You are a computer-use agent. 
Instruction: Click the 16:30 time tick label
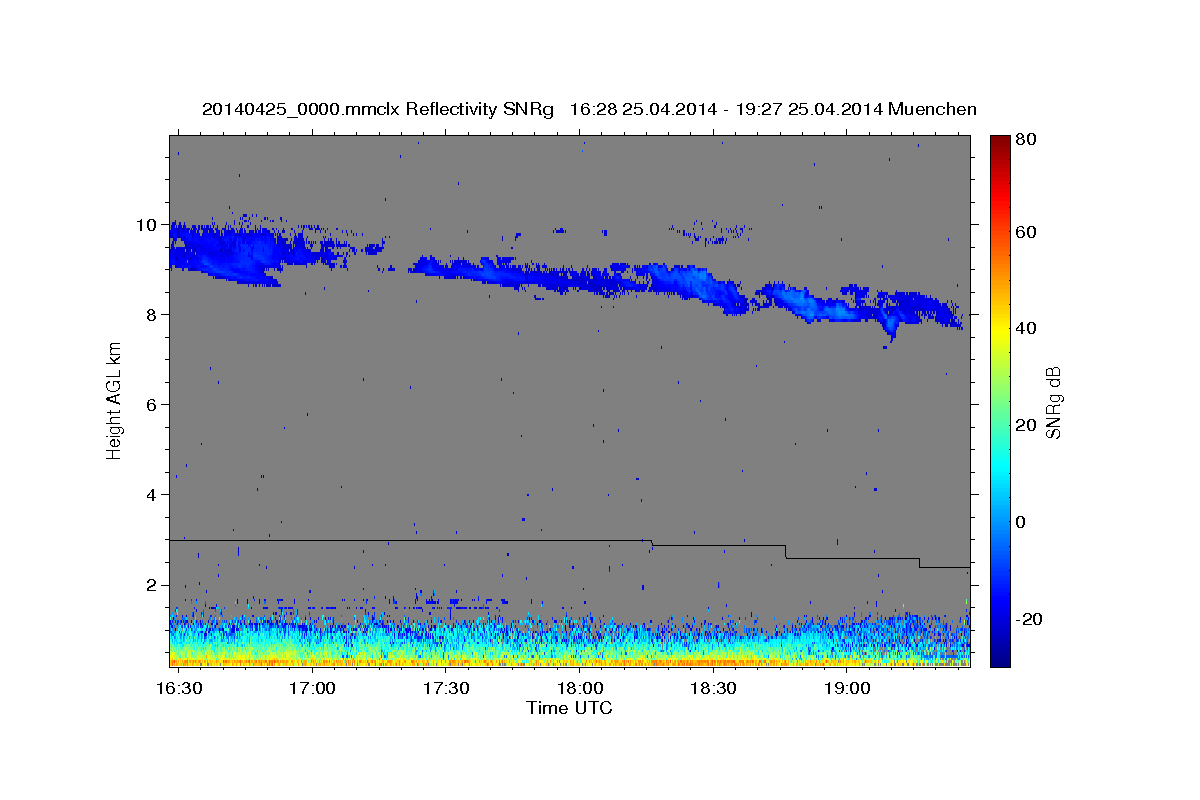(x=180, y=689)
